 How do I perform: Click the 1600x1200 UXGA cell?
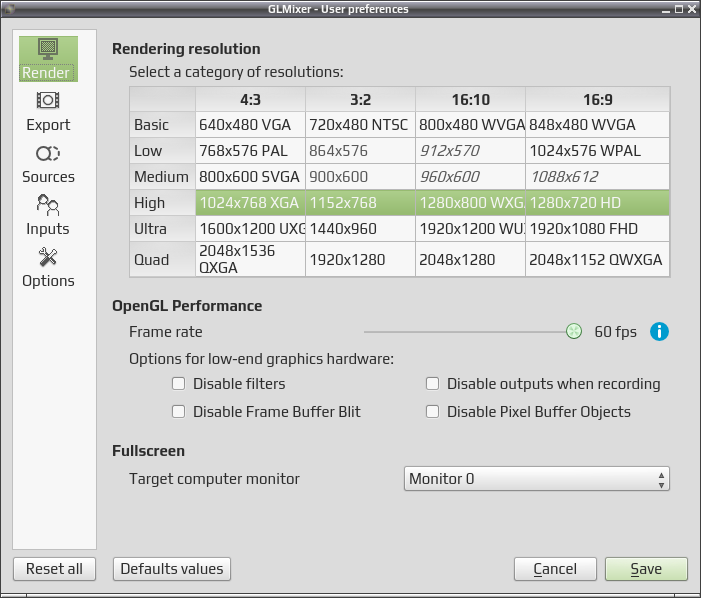click(x=250, y=228)
